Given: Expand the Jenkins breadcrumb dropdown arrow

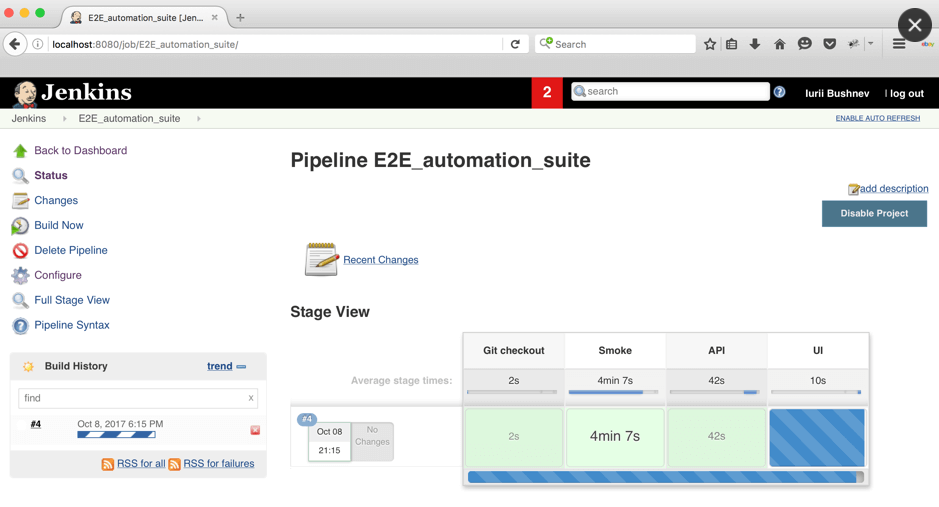Looking at the screenshot, I should [x=65, y=119].
